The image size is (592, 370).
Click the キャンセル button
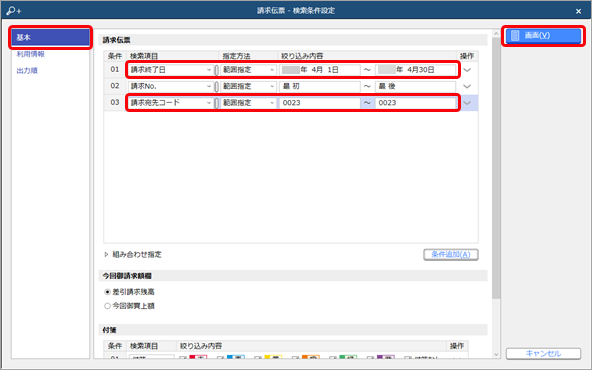tap(543, 353)
